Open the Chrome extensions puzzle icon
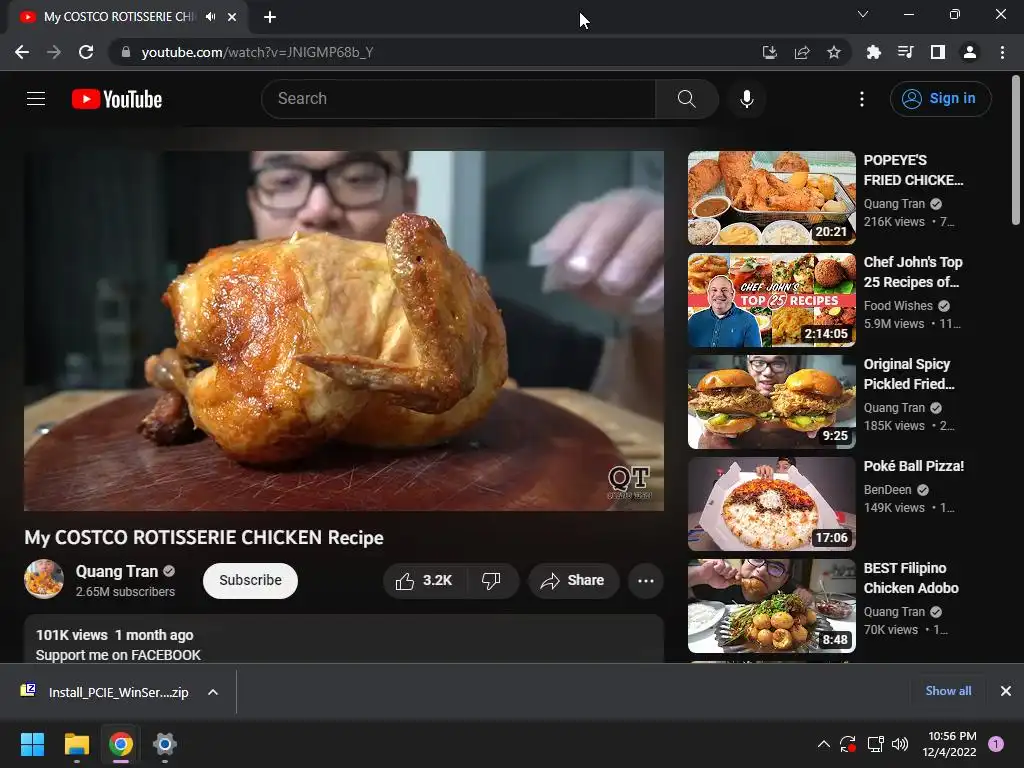The height and width of the screenshot is (768, 1024). [873, 52]
